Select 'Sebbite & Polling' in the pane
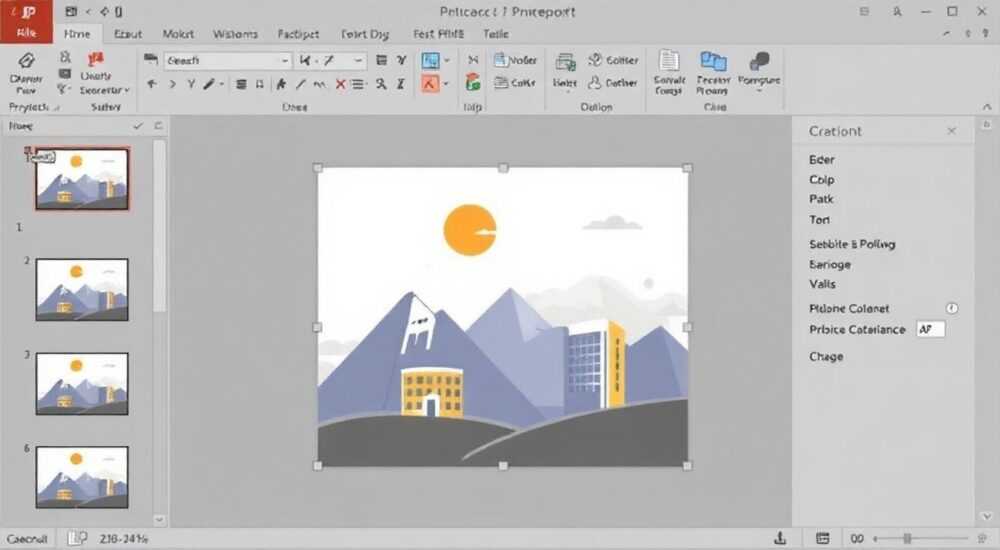The image size is (1000, 550). point(852,244)
